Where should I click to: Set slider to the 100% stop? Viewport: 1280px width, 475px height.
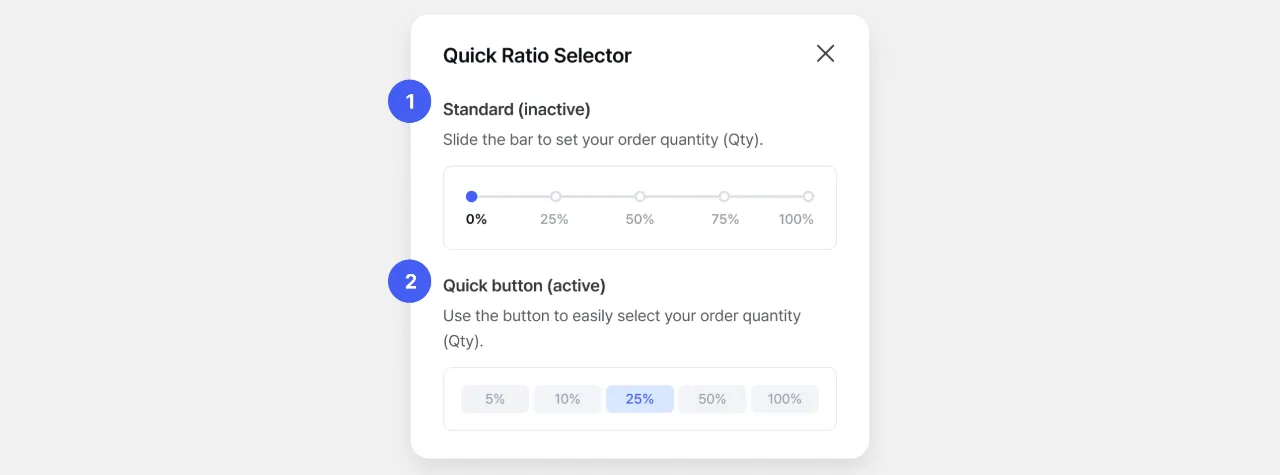click(x=808, y=197)
